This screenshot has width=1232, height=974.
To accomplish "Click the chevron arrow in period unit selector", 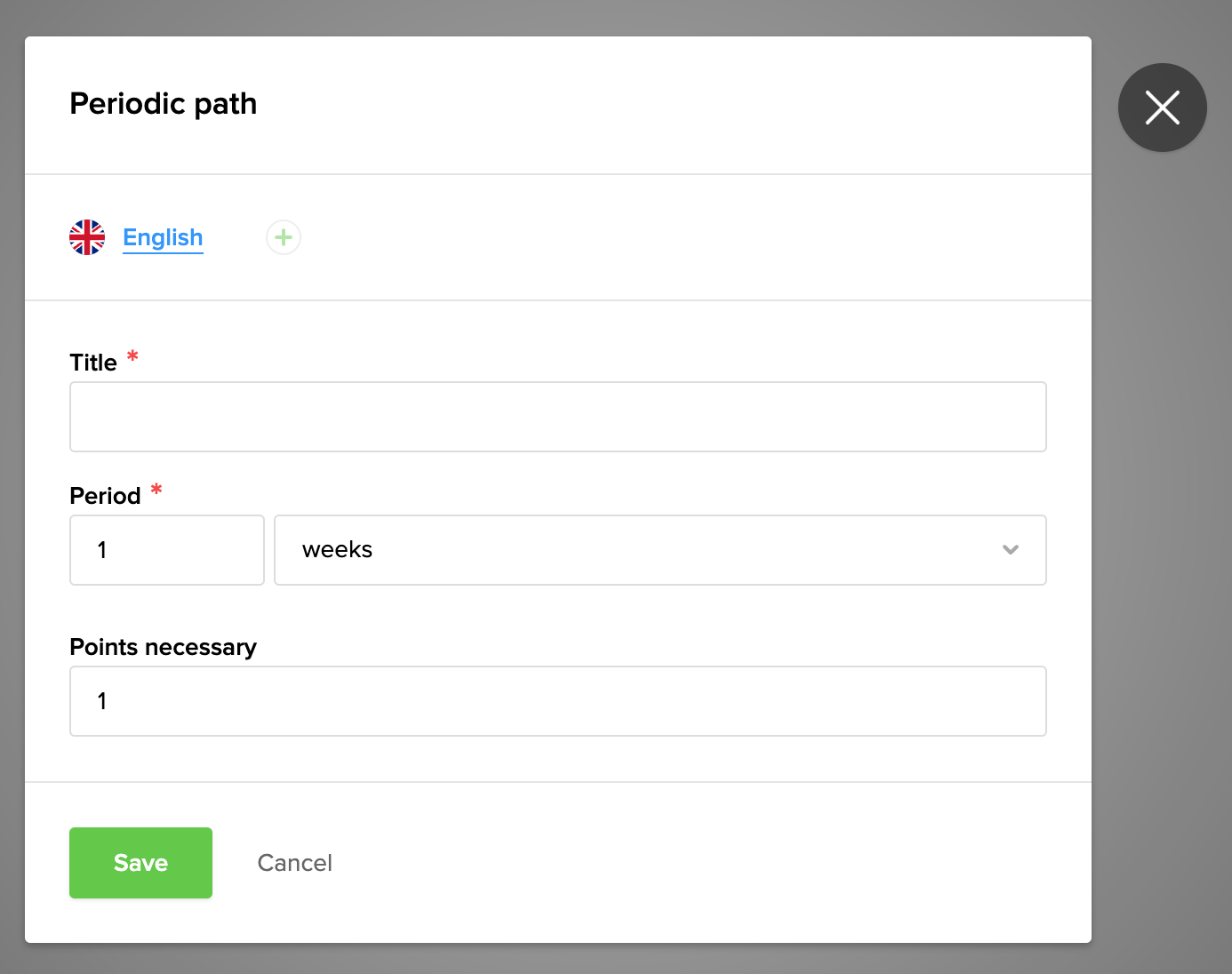I will click(1010, 550).
